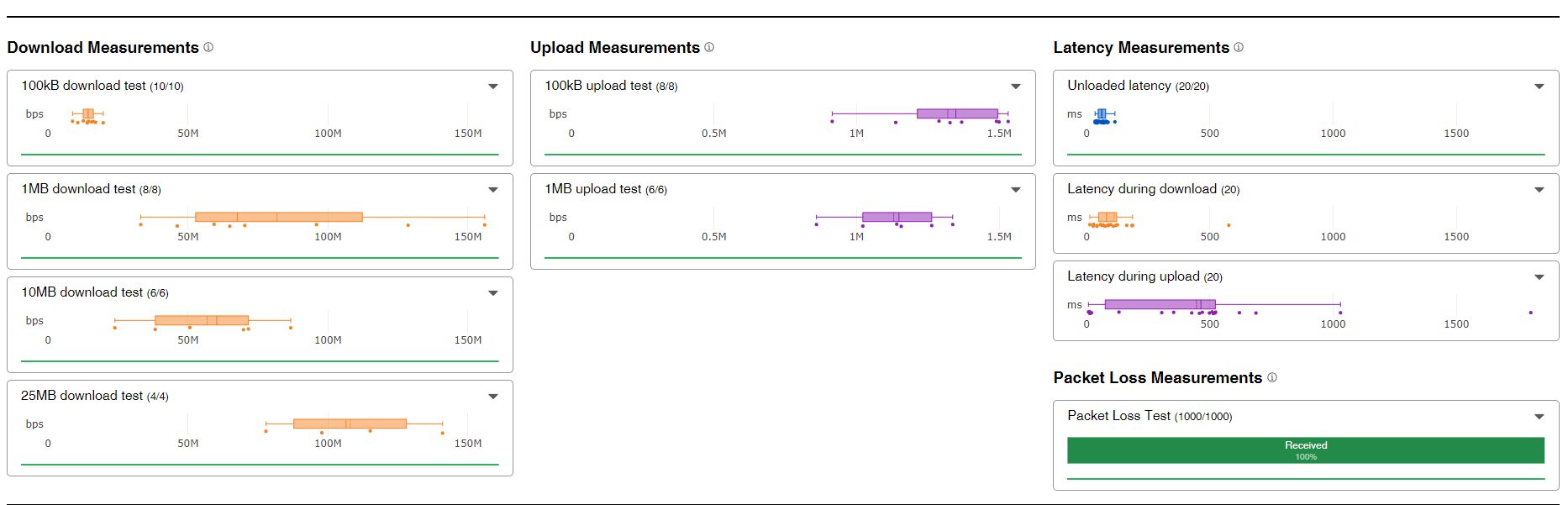
Task: Expand the 100kB upload test arrow
Action: [x=1016, y=87]
